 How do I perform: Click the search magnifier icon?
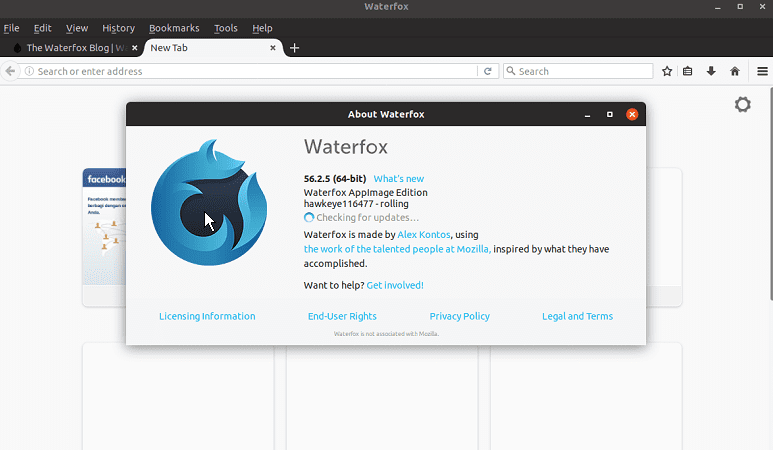(x=511, y=71)
